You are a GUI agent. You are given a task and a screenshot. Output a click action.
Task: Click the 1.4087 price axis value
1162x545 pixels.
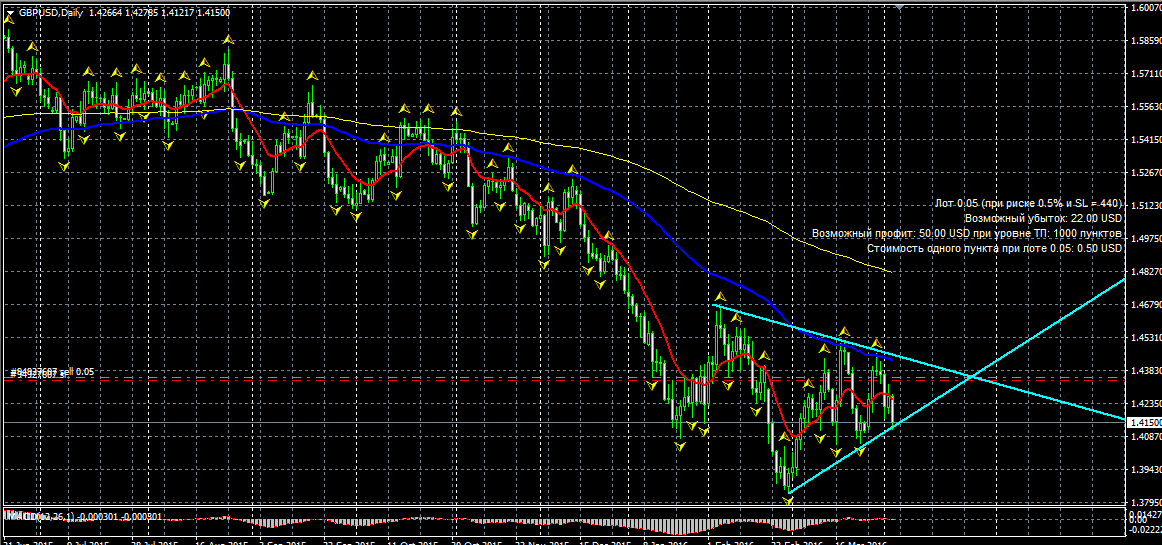click(1145, 437)
